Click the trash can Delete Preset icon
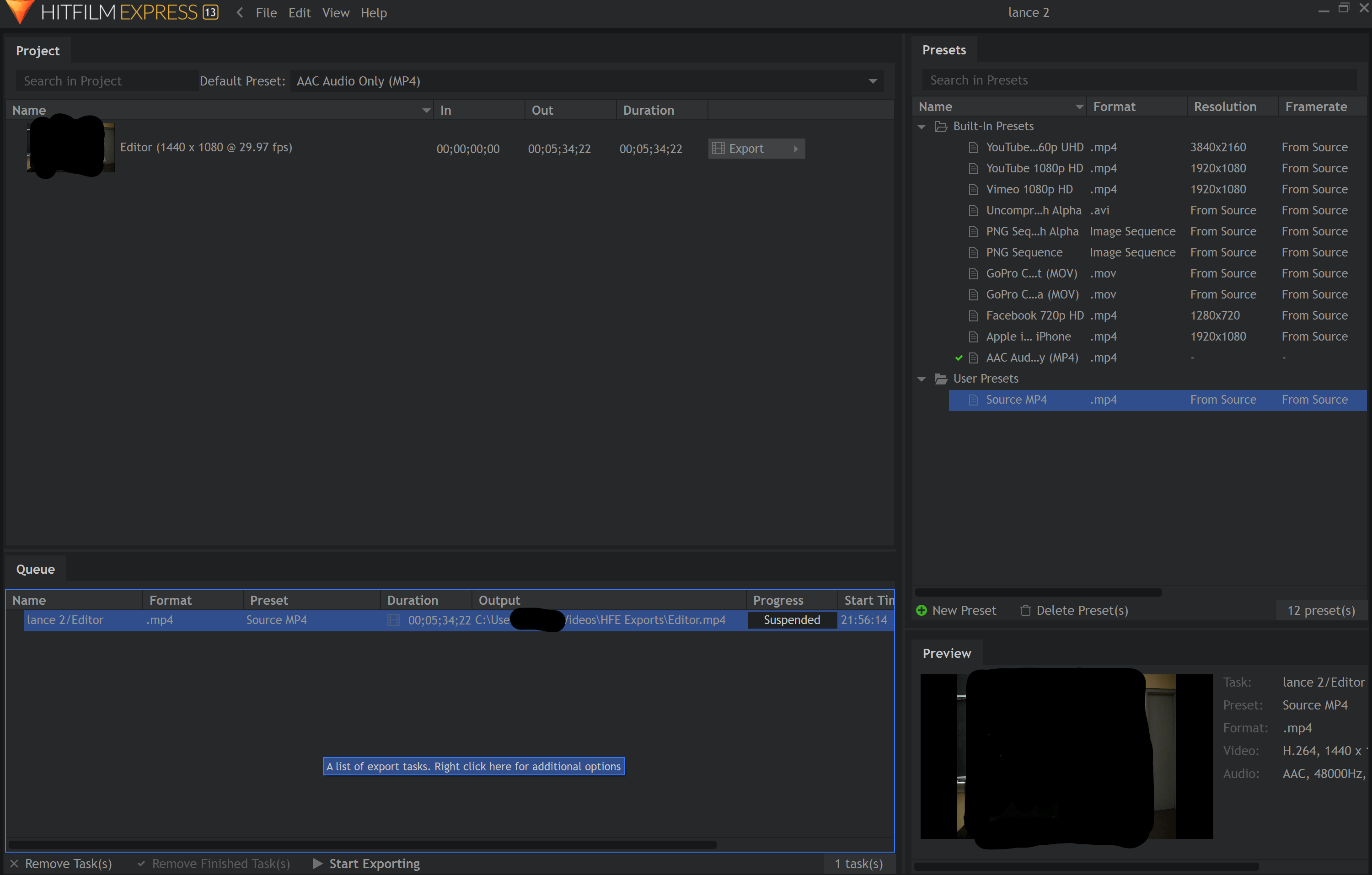Viewport: 1372px width, 875px height. pyautogui.click(x=1025, y=610)
